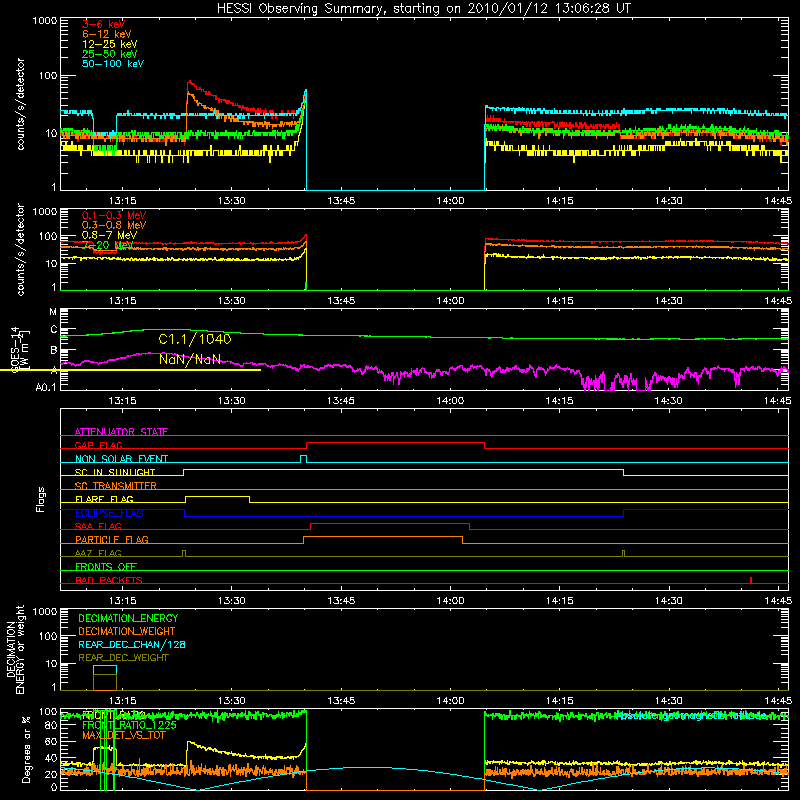Viewport: 800px width, 800px height.
Task: Click the raised SAA_FLAG segment
Action: click(x=390, y=523)
